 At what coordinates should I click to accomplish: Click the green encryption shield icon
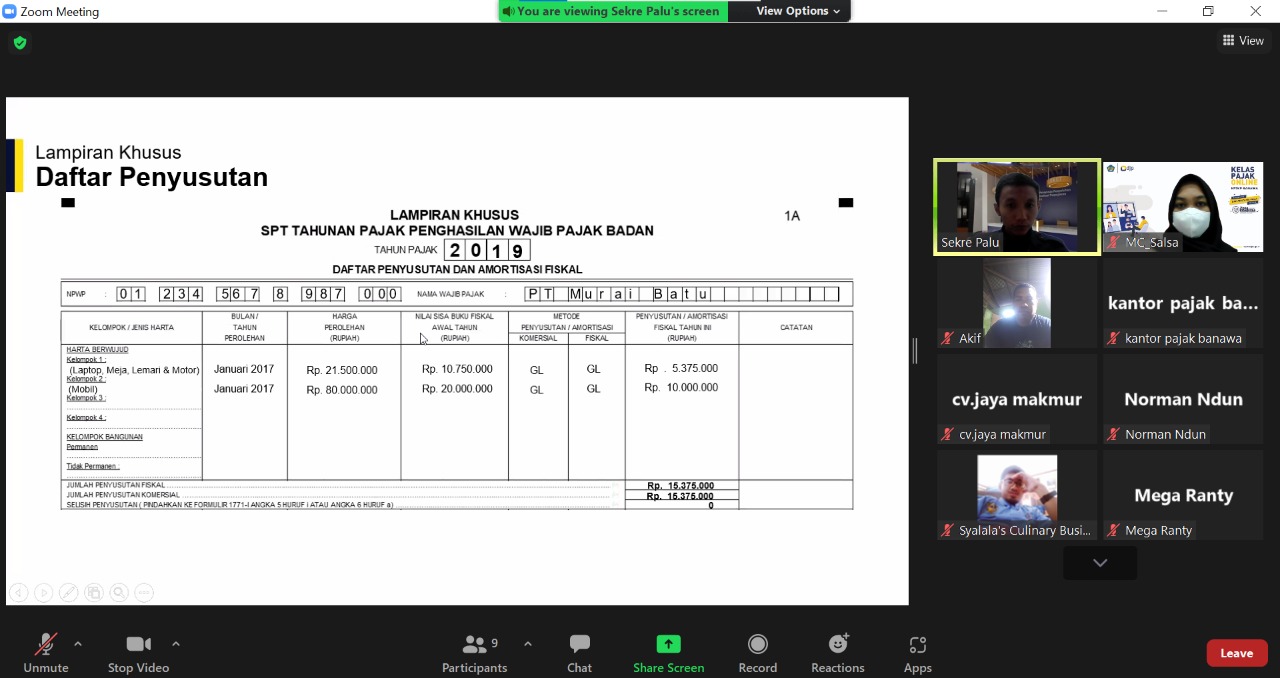(20, 43)
